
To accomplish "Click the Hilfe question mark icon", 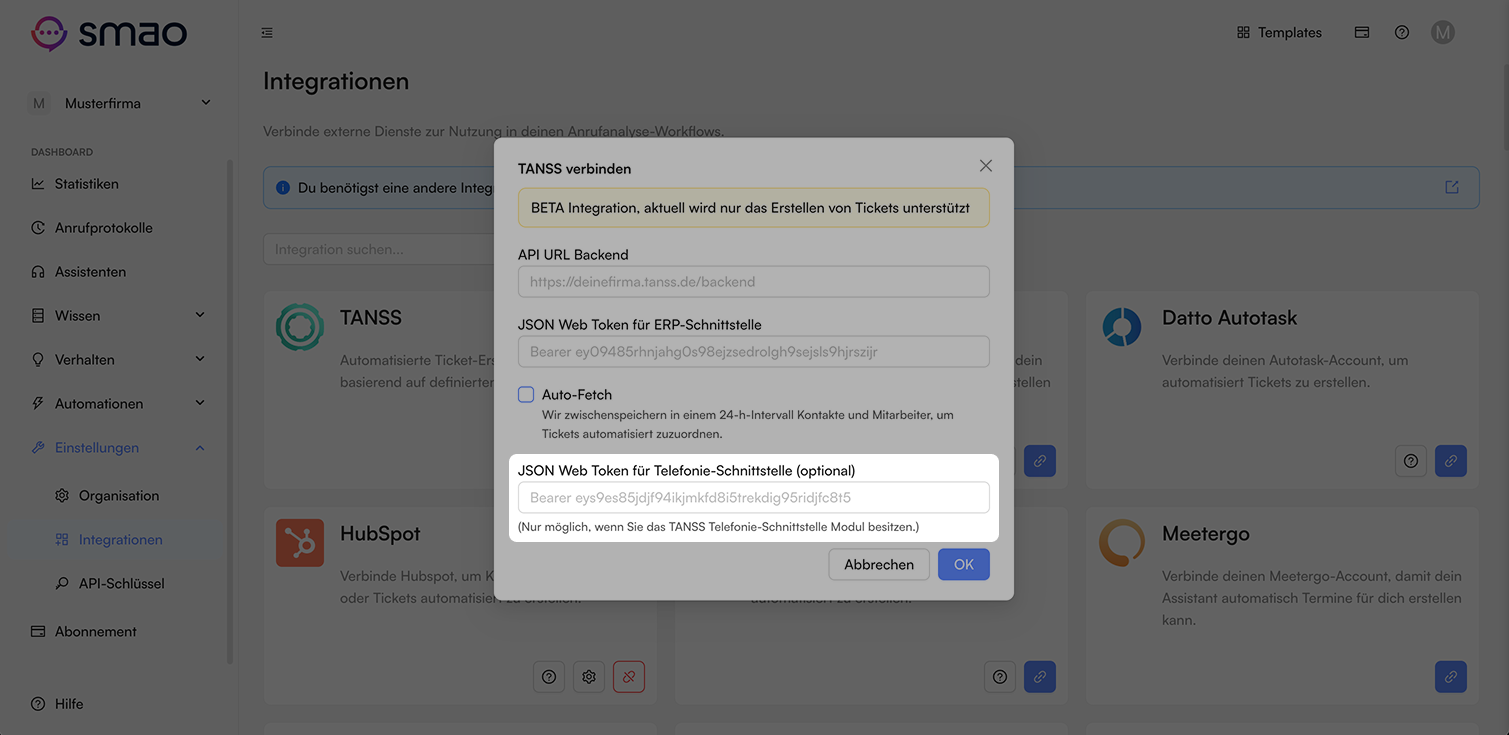I will tap(38, 704).
